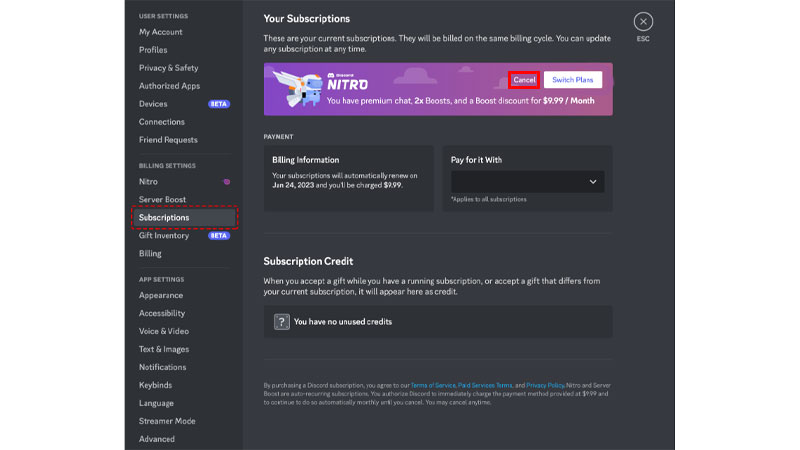Open the Billing settings page
The image size is (800, 450).
[150, 254]
